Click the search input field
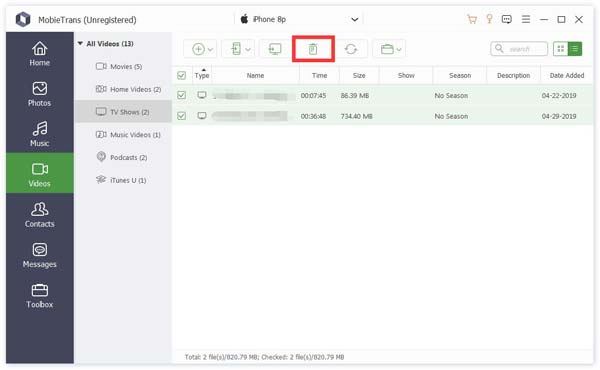This screenshot has width=600, height=370. tap(519, 49)
